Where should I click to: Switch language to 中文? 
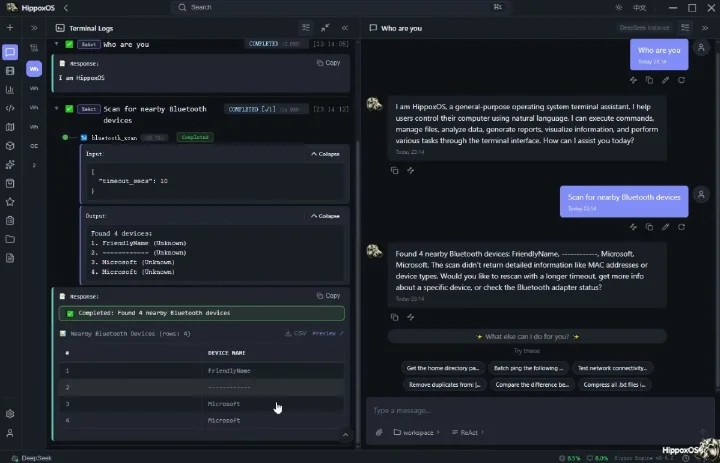[x=640, y=7]
